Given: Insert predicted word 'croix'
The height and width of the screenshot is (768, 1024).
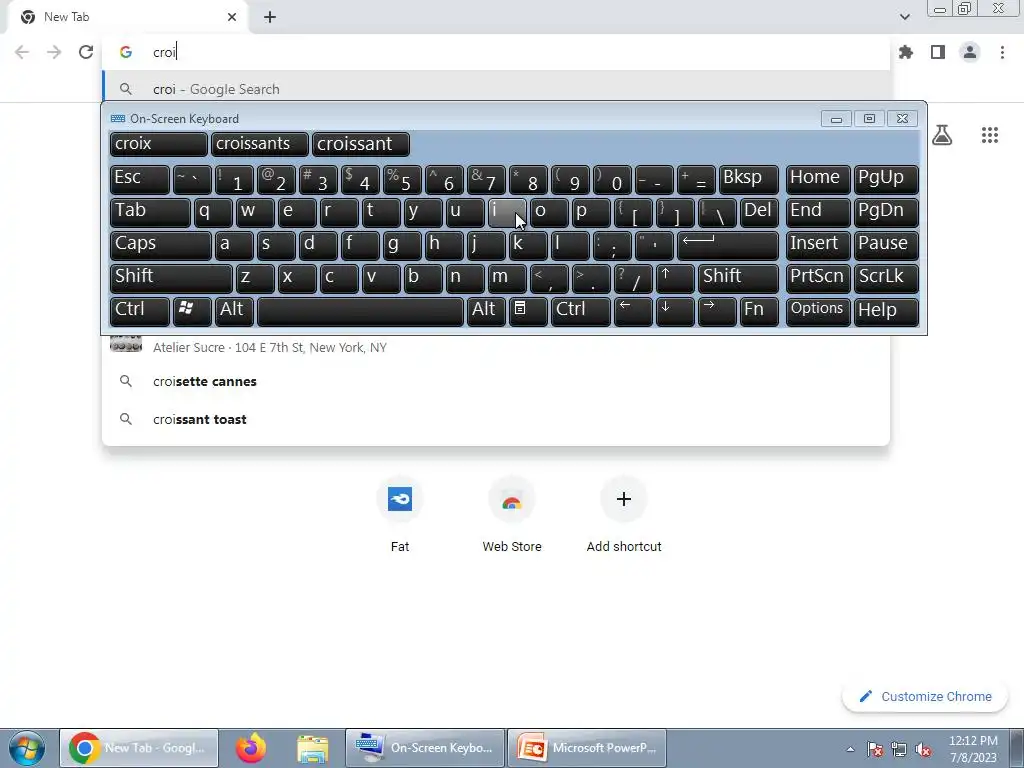Looking at the screenshot, I should tap(159, 144).
